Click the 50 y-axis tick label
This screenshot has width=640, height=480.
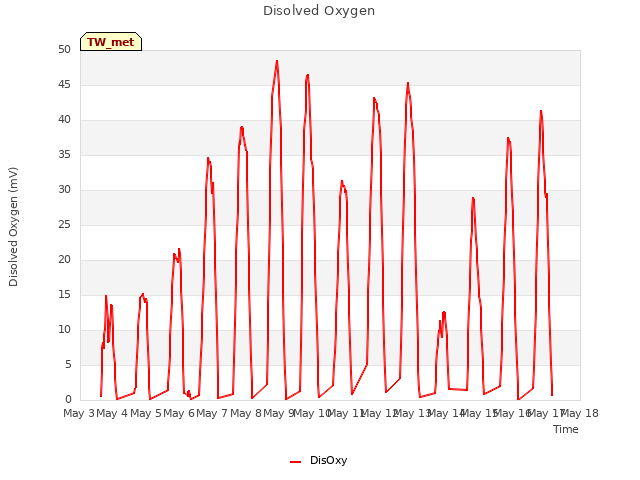click(64, 50)
